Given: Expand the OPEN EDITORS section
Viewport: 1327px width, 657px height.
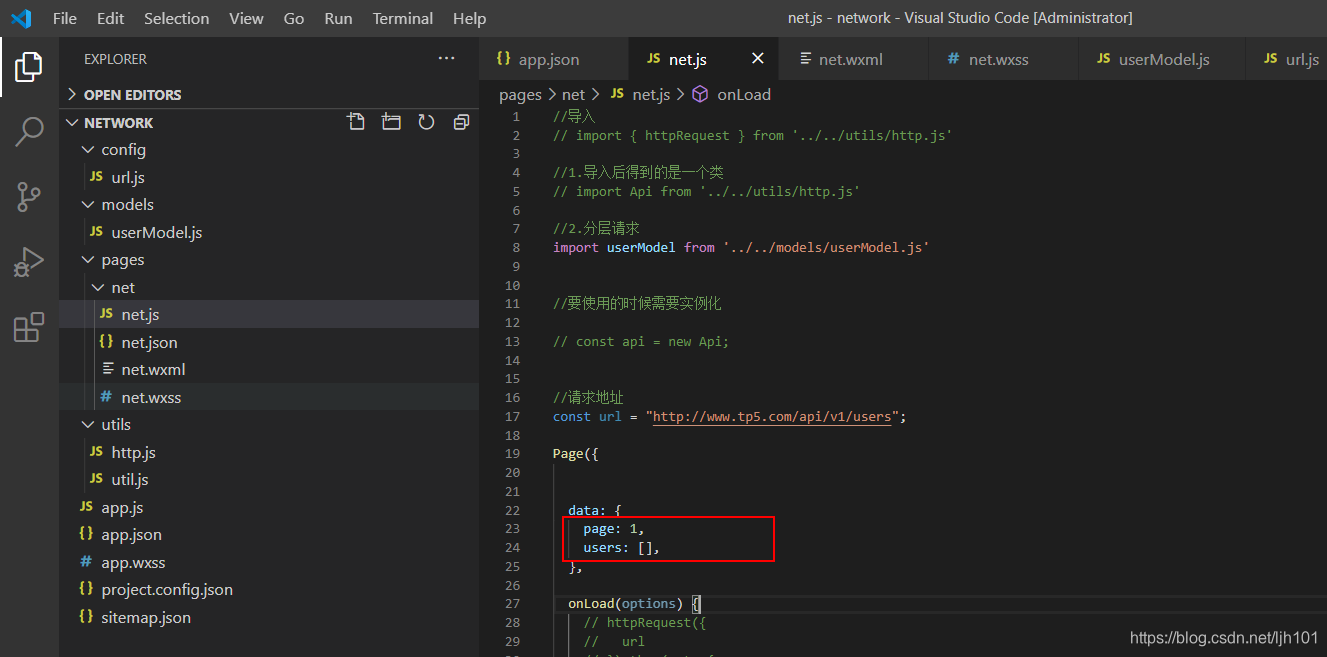Looking at the screenshot, I should pyautogui.click(x=269, y=95).
